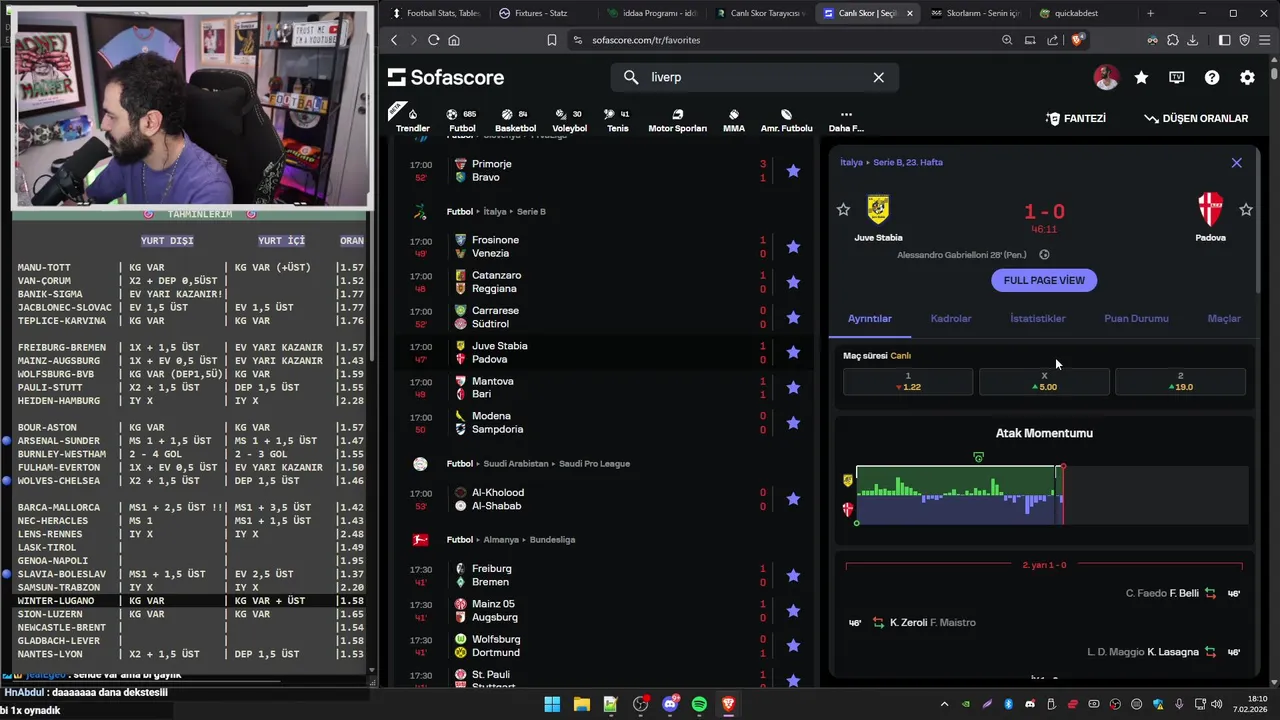
Task: Click the Brave Shields icon
Action: (x=1077, y=40)
